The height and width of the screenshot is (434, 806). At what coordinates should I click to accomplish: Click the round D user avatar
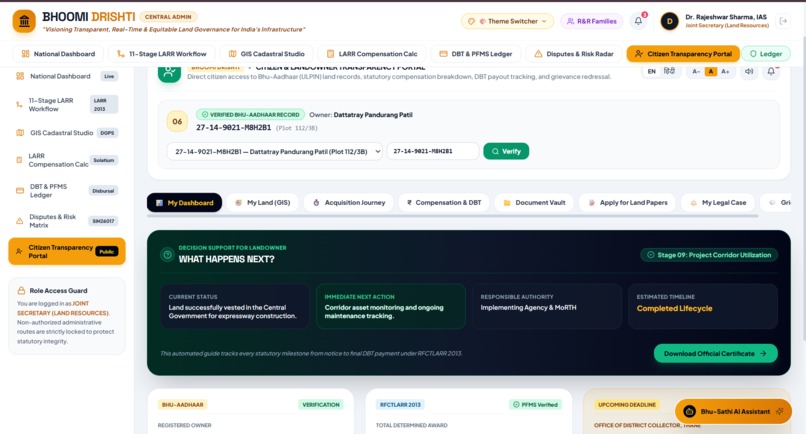[669, 21]
